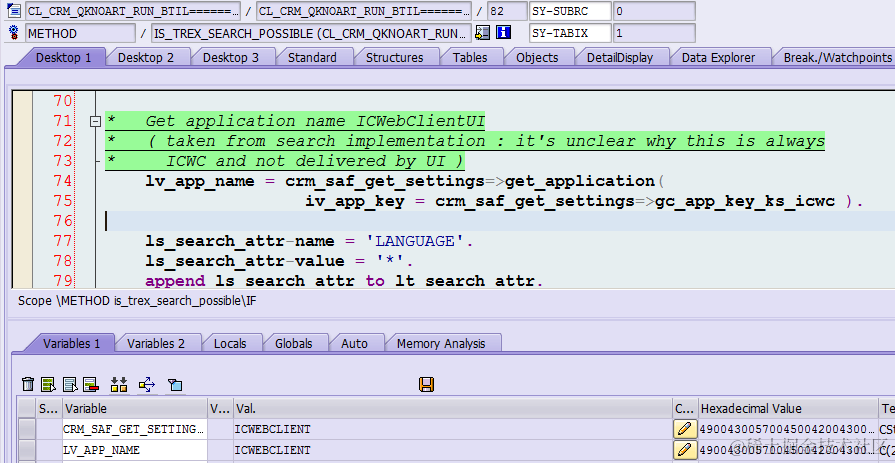Click the delete (trash) icon in variables toolbar
This screenshot has width=895, height=463.
(x=28, y=384)
